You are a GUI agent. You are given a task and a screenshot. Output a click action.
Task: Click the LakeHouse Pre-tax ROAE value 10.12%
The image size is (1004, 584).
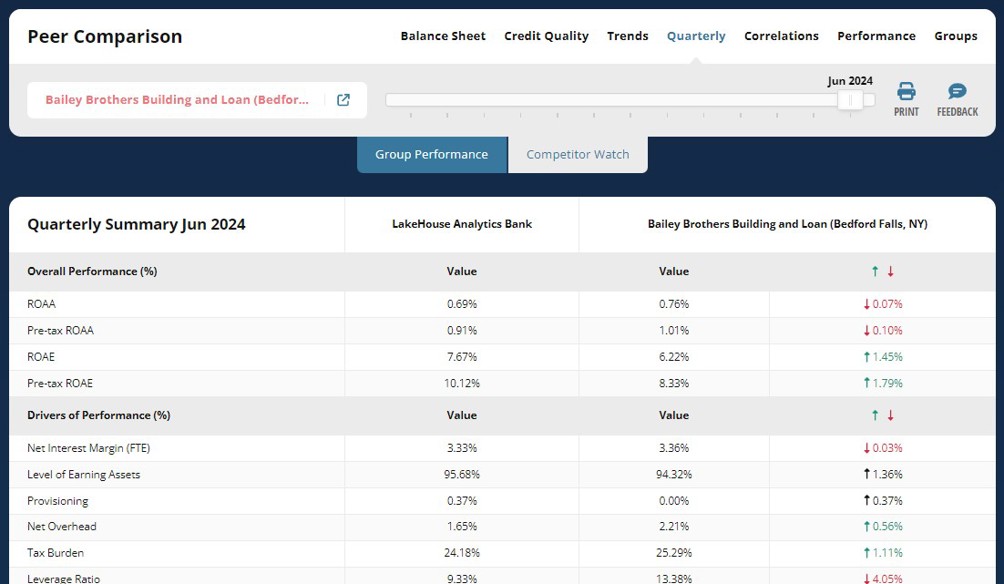462,384
